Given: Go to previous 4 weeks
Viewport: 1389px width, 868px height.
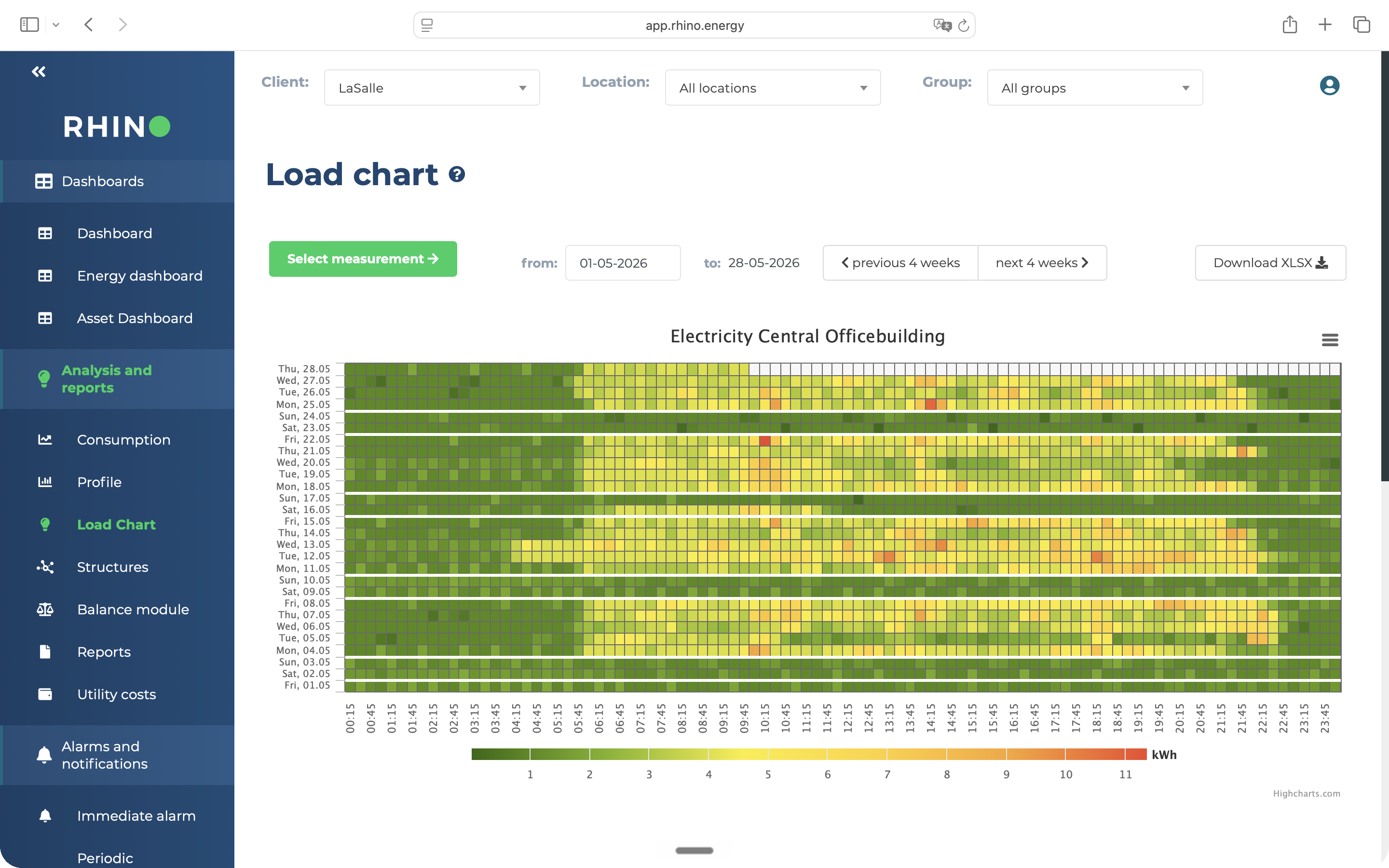Looking at the screenshot, I should [900, 263].
